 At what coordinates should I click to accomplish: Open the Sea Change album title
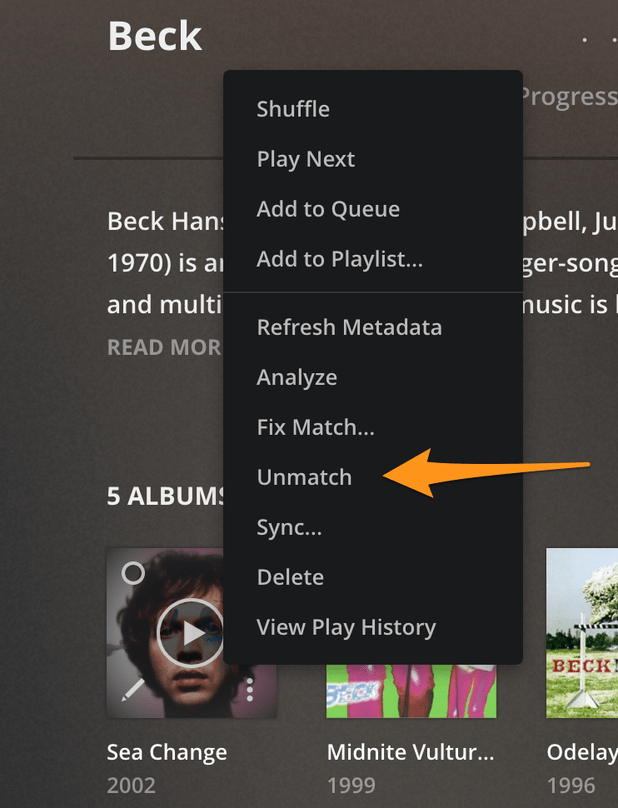point(167,752)
